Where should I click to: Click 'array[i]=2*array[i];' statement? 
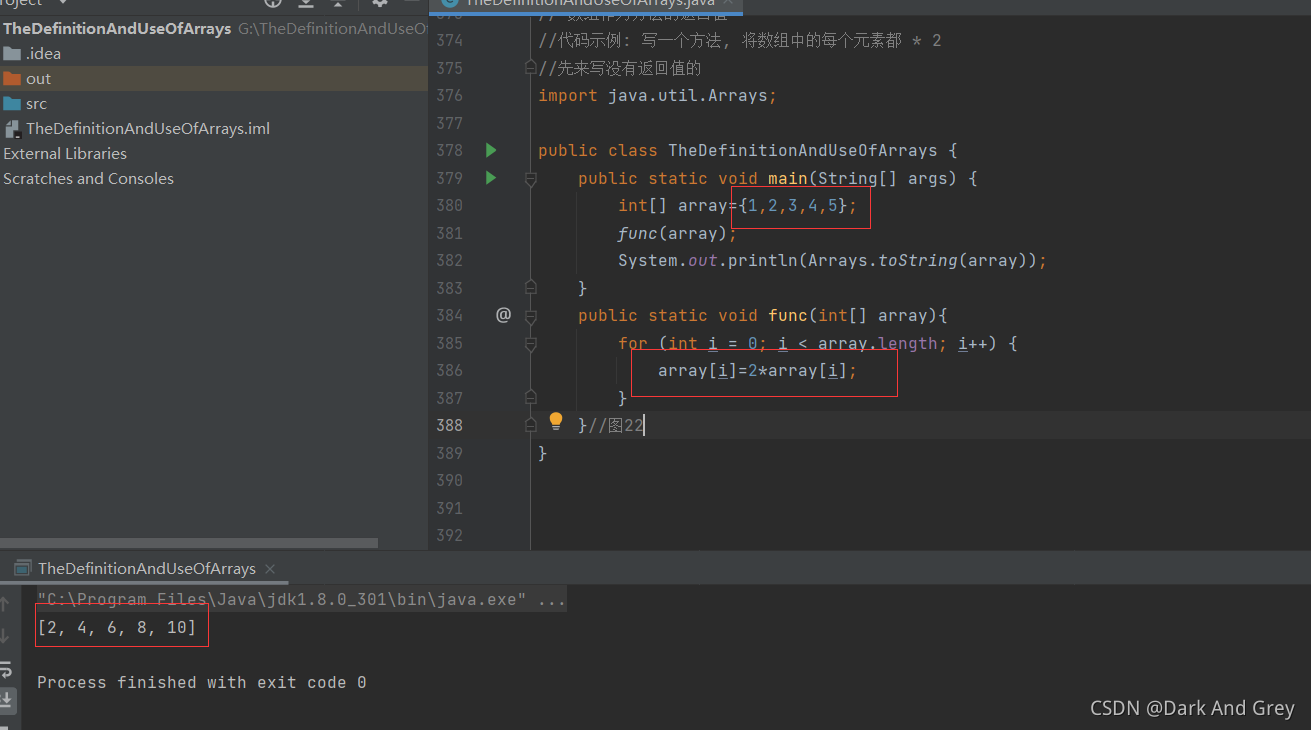point(758,370)
